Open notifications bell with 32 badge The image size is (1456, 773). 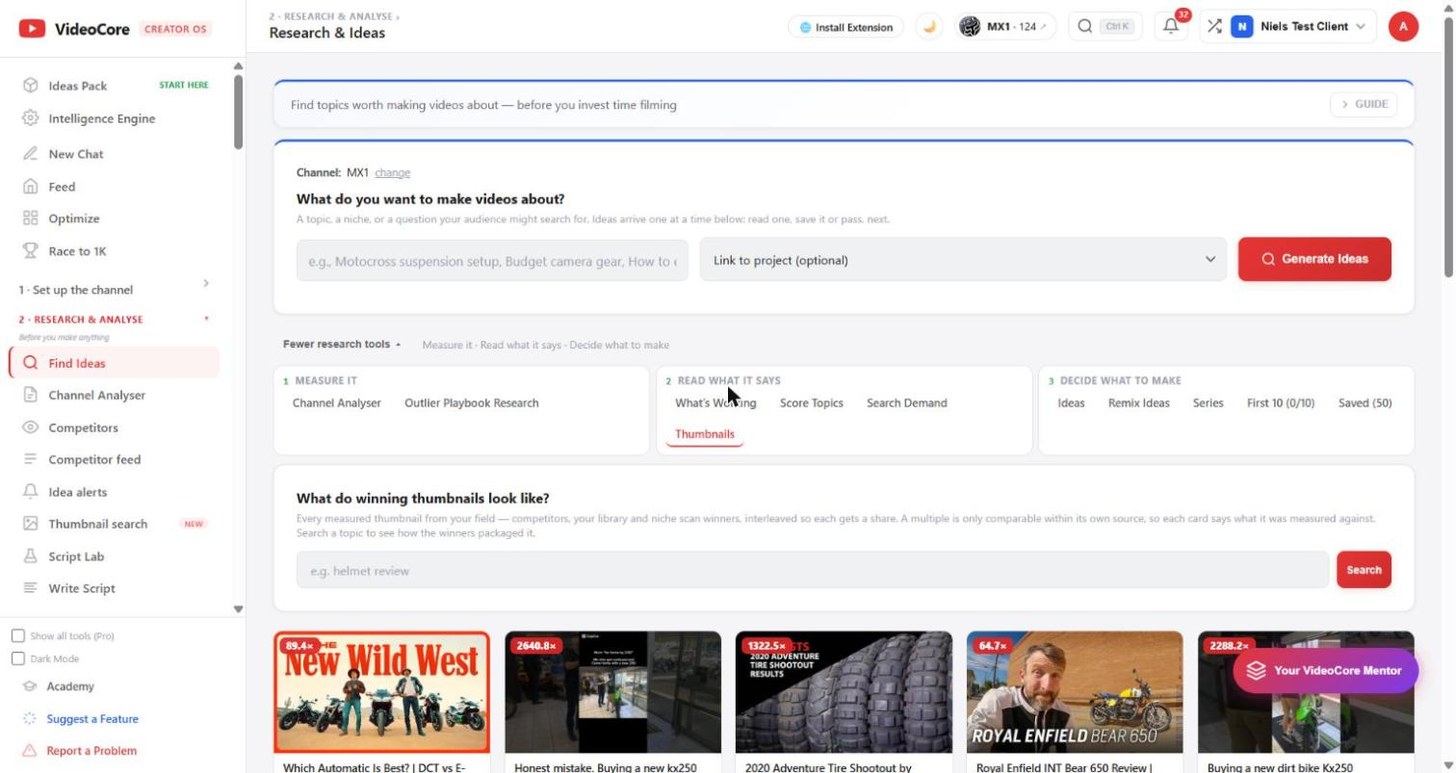point(1171,27)
